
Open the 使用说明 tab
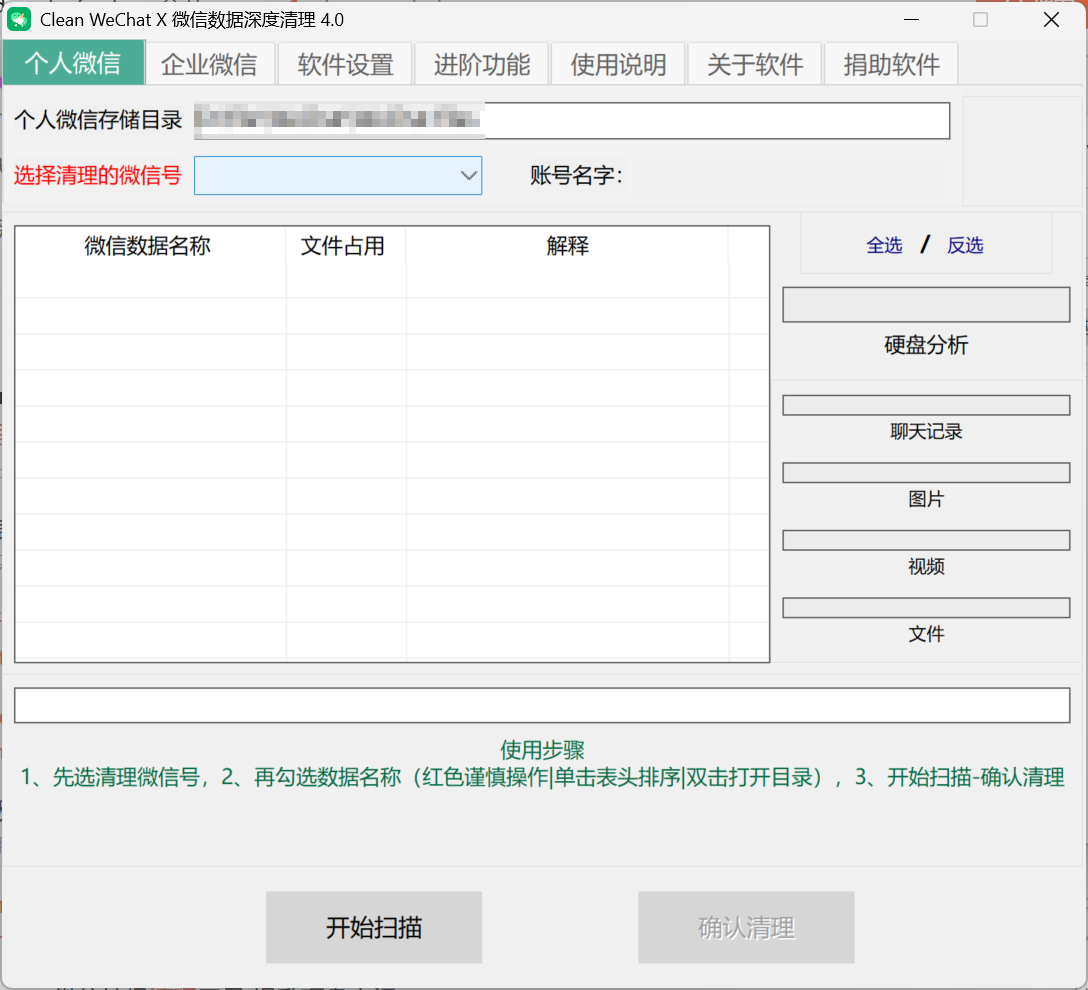point(617,62)
